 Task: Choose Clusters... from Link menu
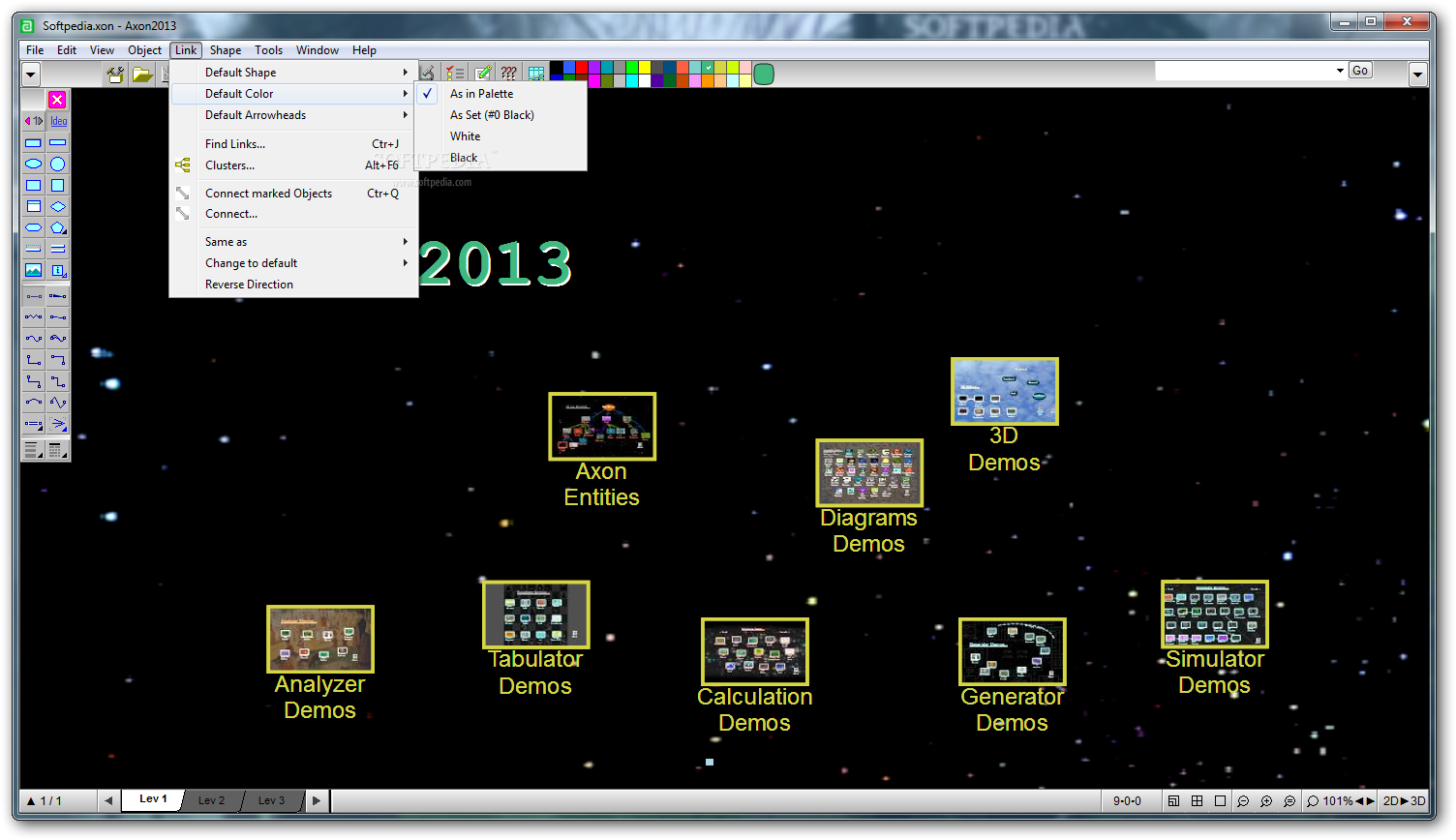point(294,165)
